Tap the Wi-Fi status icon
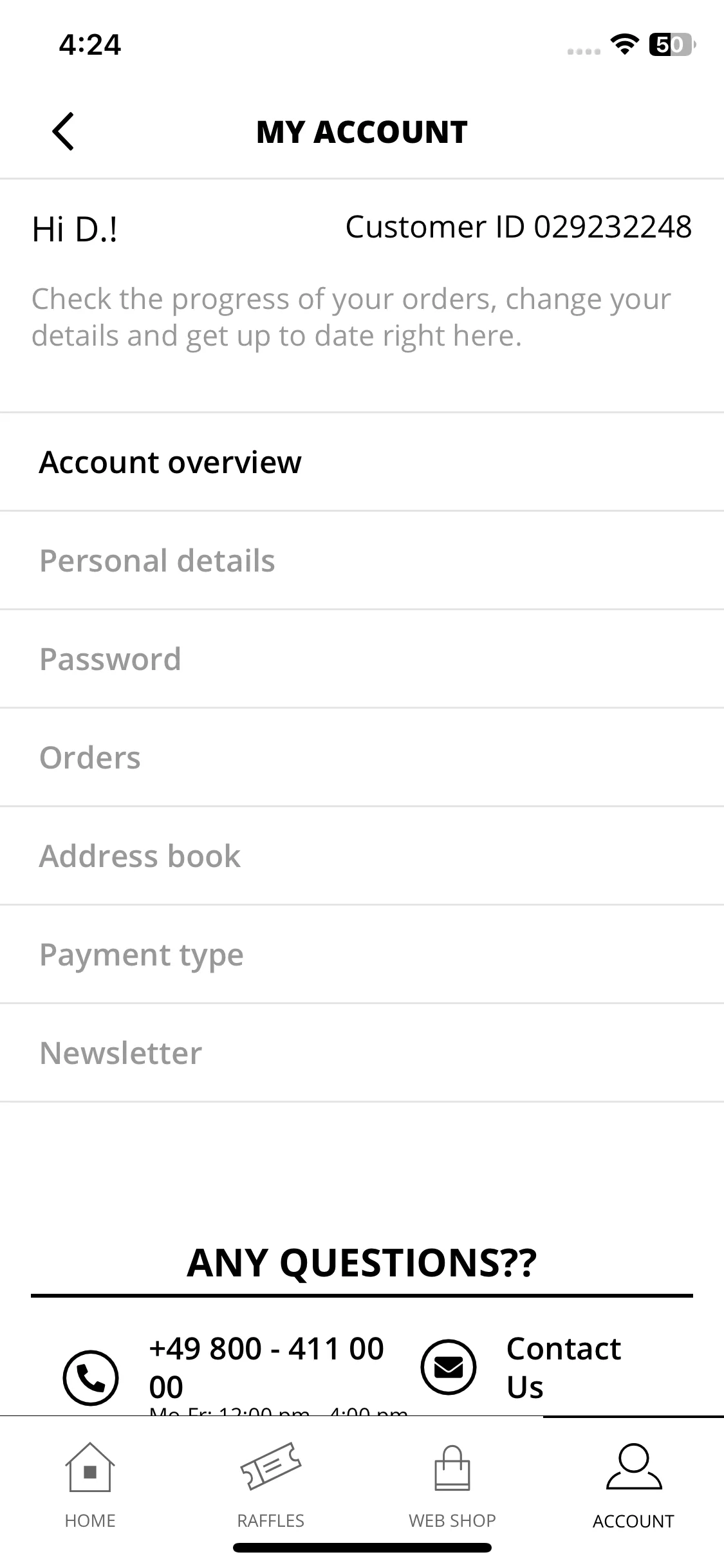This screenshot has width=724, height=1568. [x=624, y=44]
